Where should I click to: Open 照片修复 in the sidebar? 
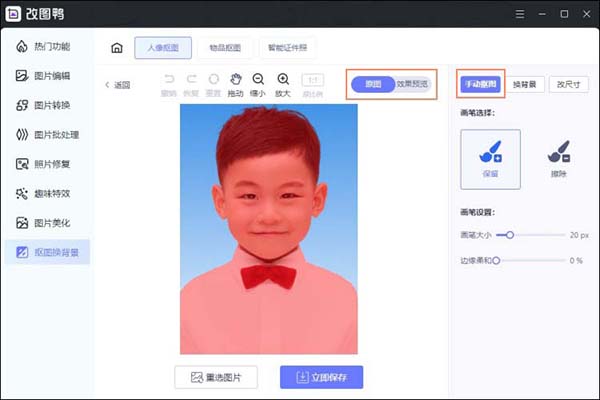tap(50, 163)
